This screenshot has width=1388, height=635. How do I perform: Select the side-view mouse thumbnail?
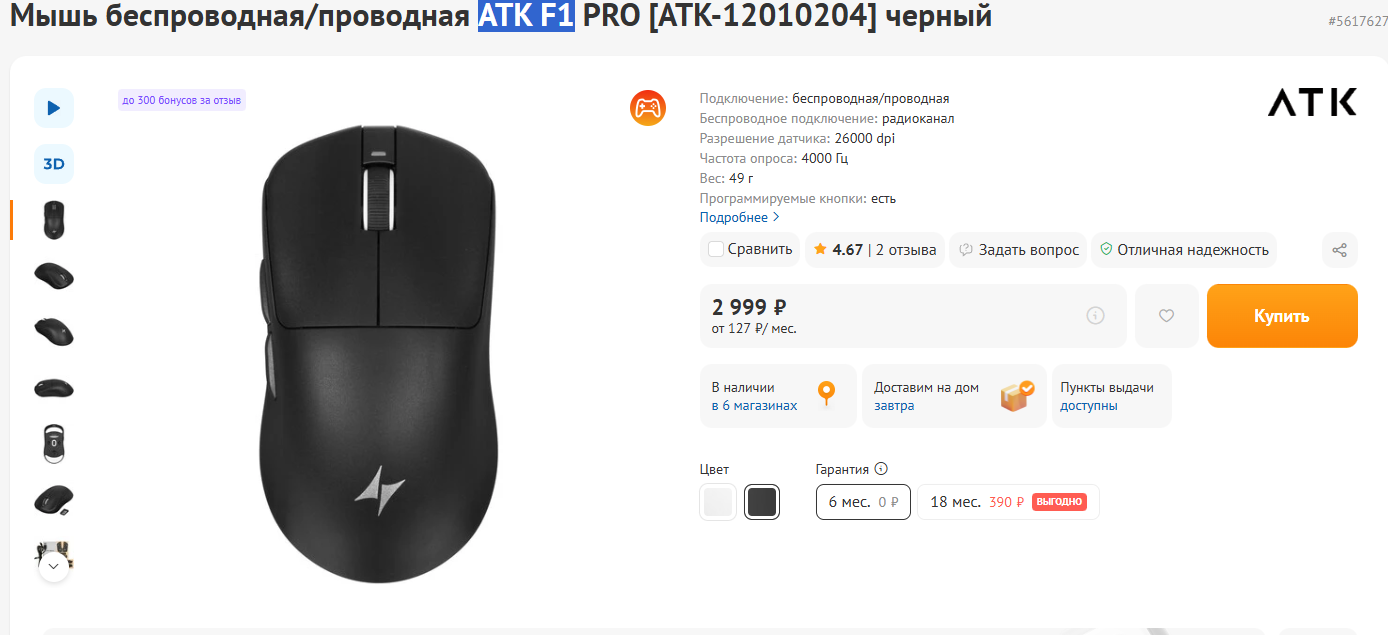(54, 387)
